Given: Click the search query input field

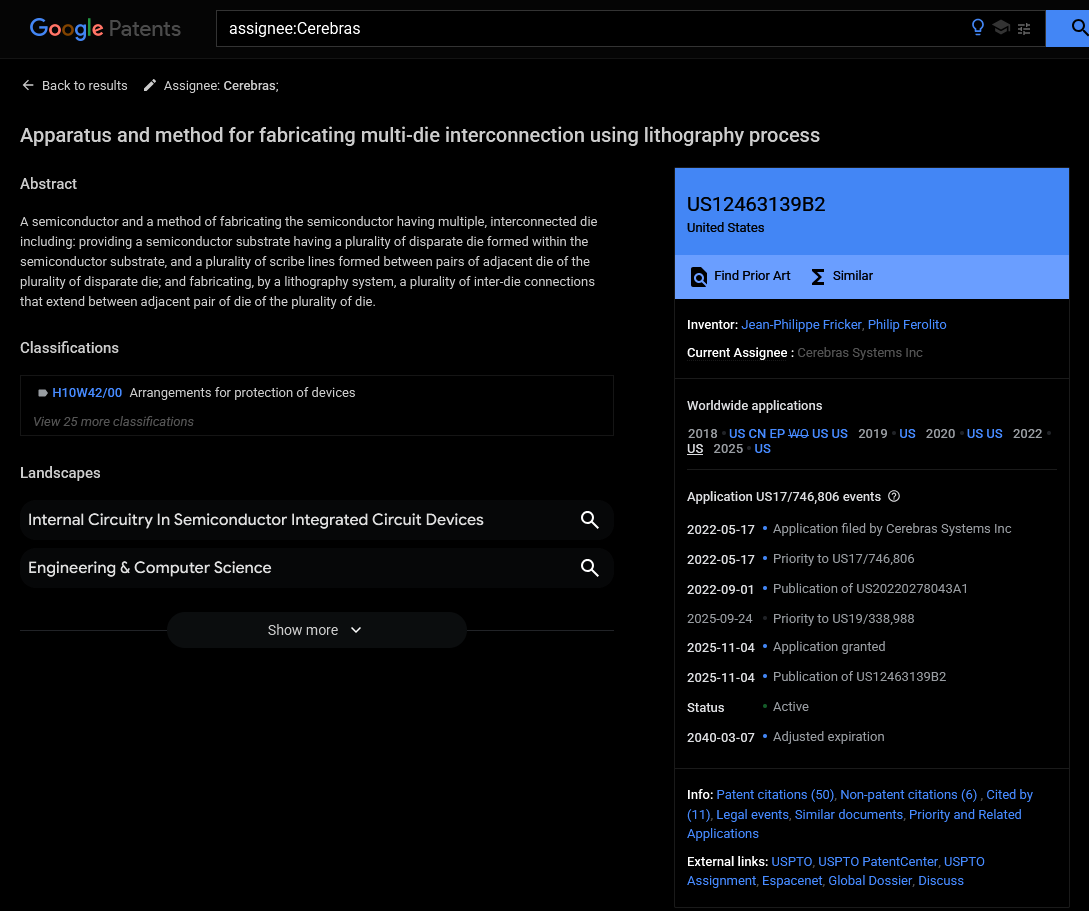Looking at the screenshot, I should 590,28.
